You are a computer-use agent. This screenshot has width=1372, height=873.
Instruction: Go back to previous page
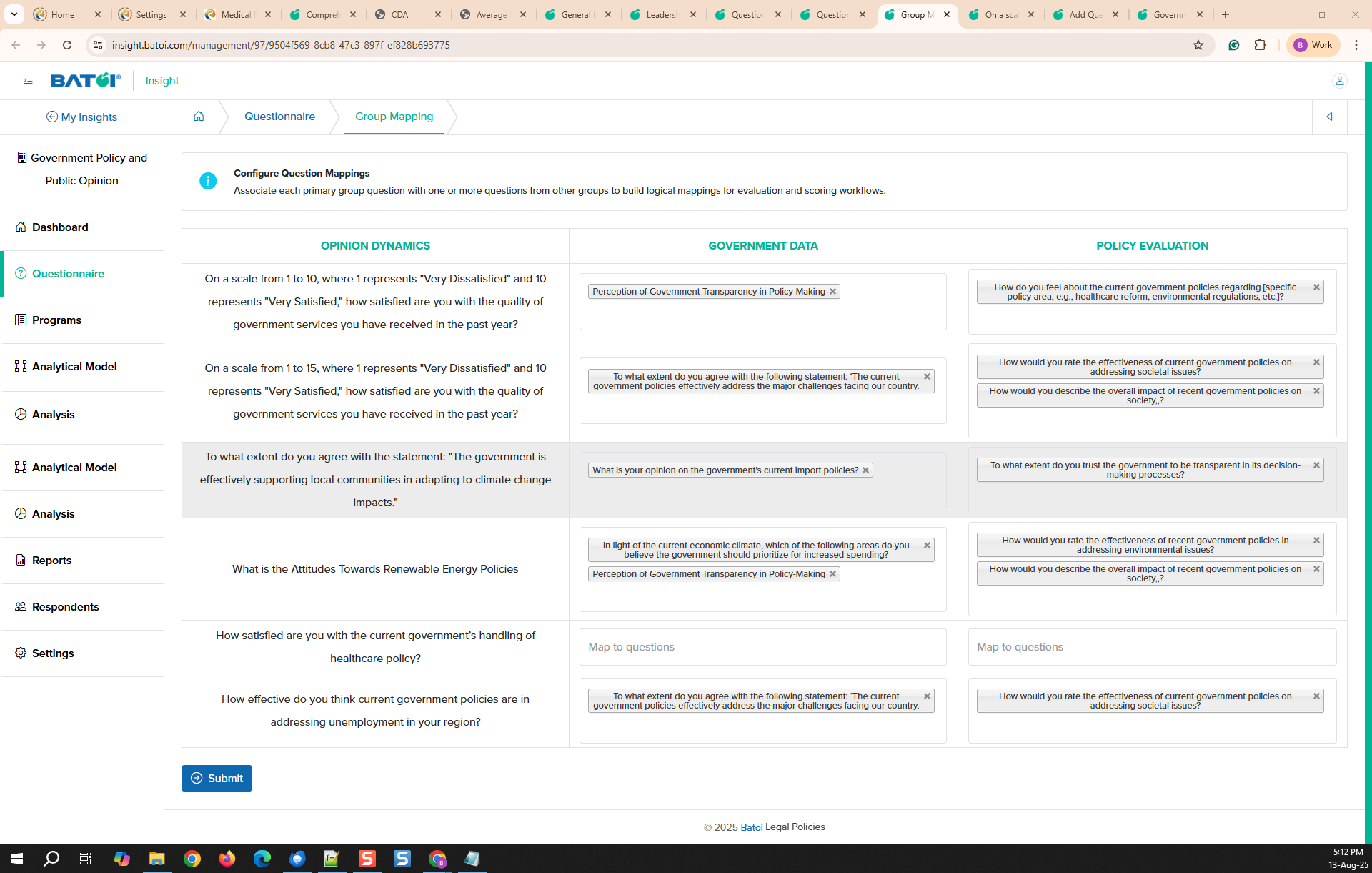pos(16,45)
